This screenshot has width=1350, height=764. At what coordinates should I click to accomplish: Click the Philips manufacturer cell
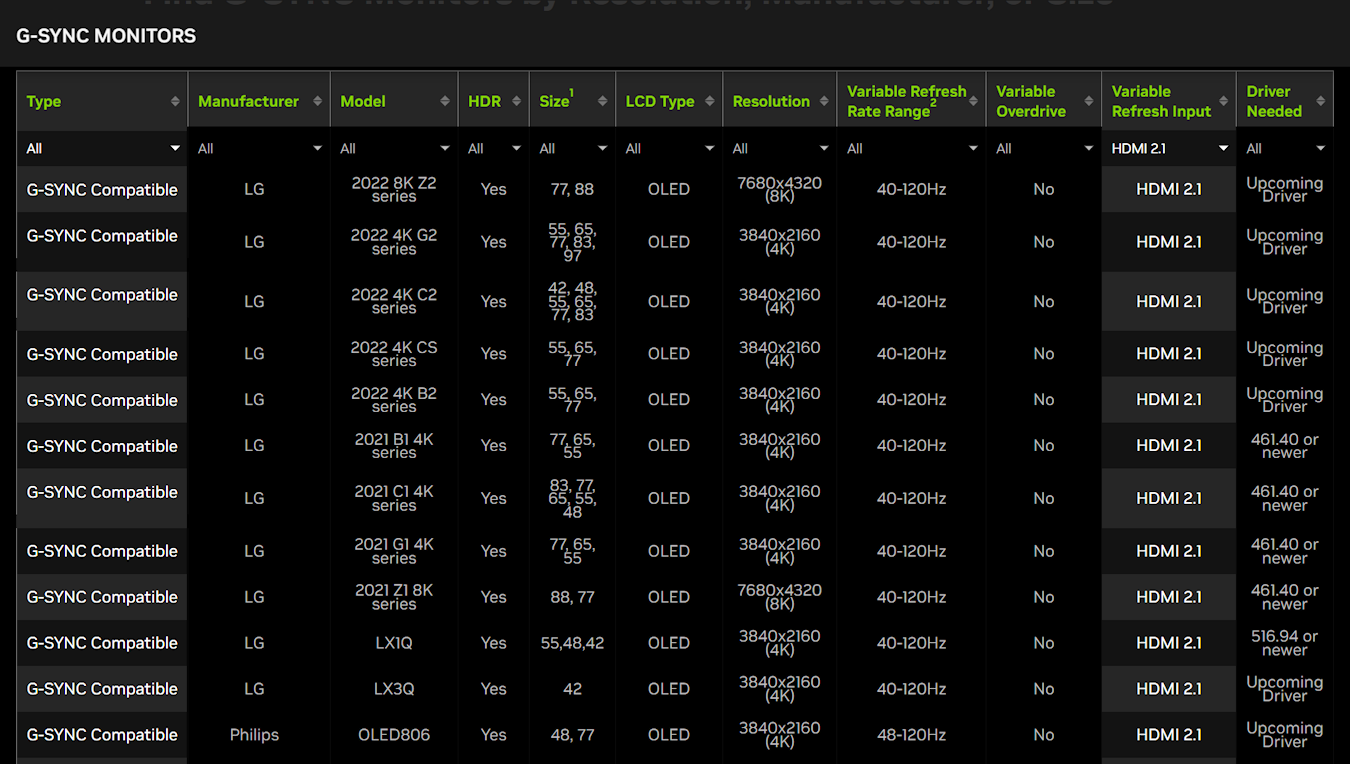[x=254, y=735]
